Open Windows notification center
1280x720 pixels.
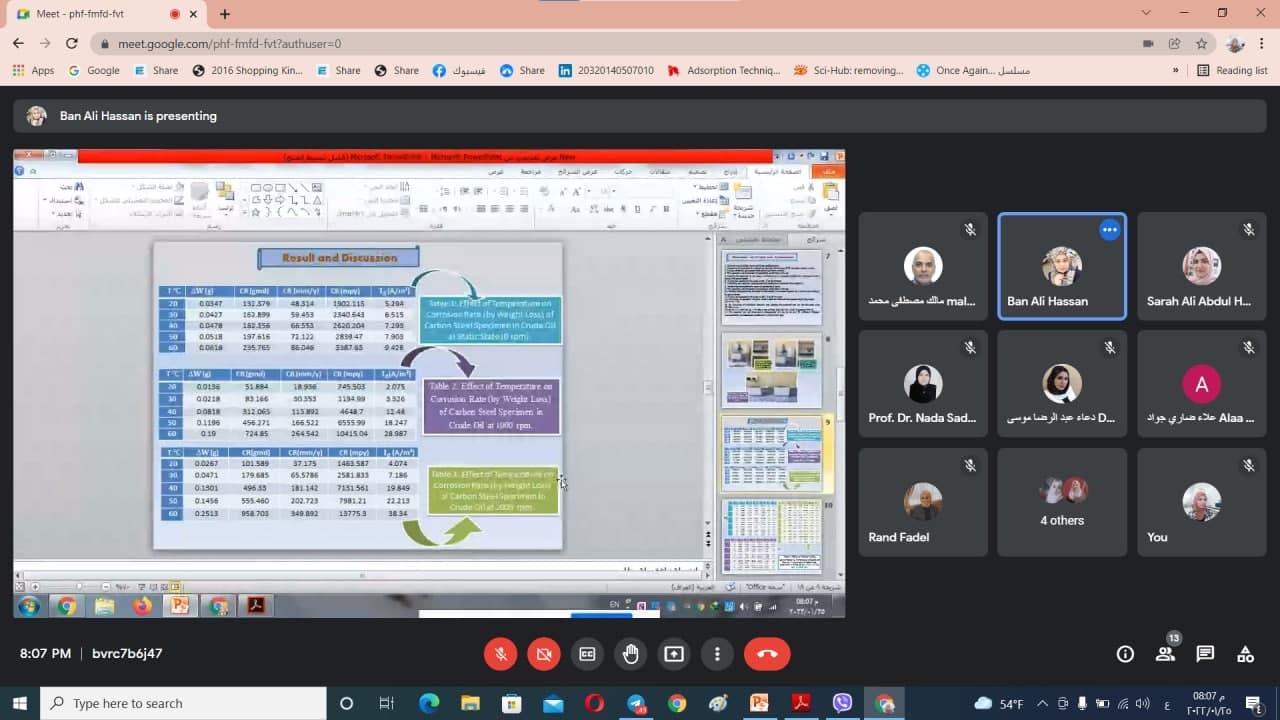[x=1254, y=703]
